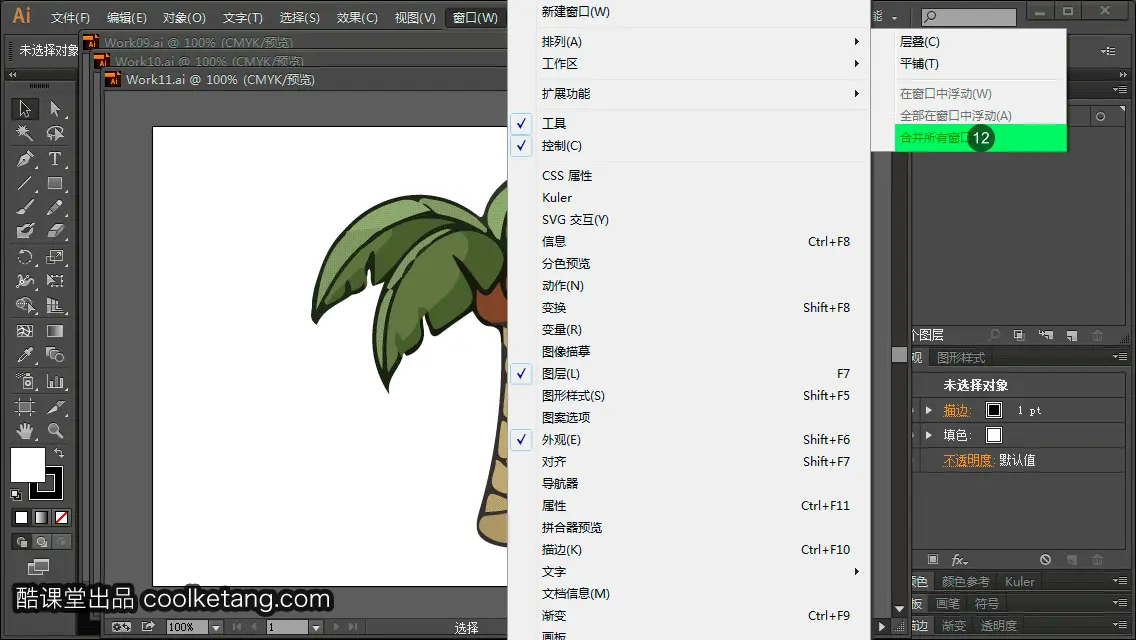Select the Rotate tool

pyautogui.click(x=25, y=257)
